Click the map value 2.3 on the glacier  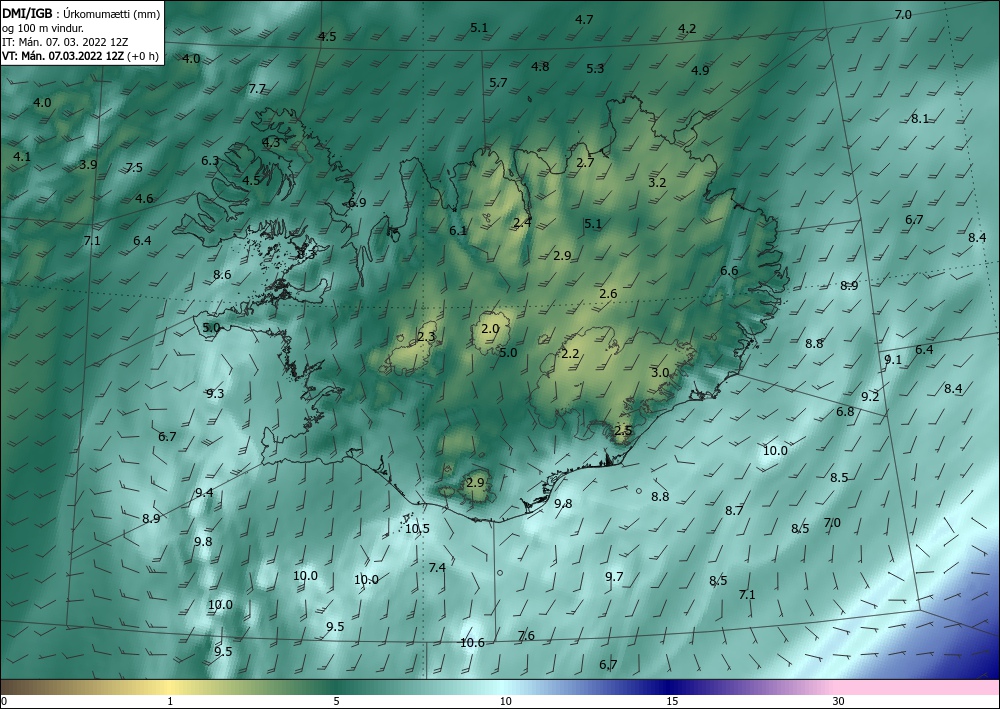[426, 337]
